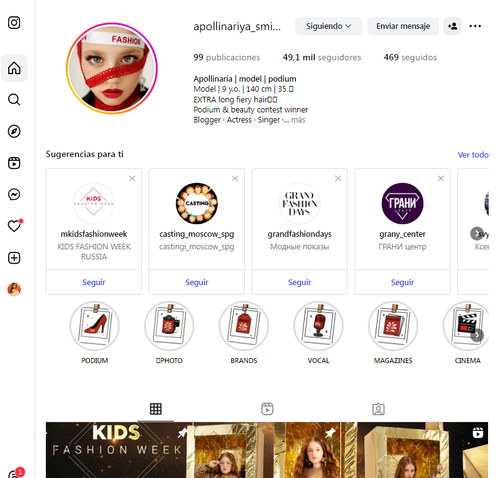Screen dimensions: 500x478
Task: Open the VOCAL story highlight
Action: 318,326
